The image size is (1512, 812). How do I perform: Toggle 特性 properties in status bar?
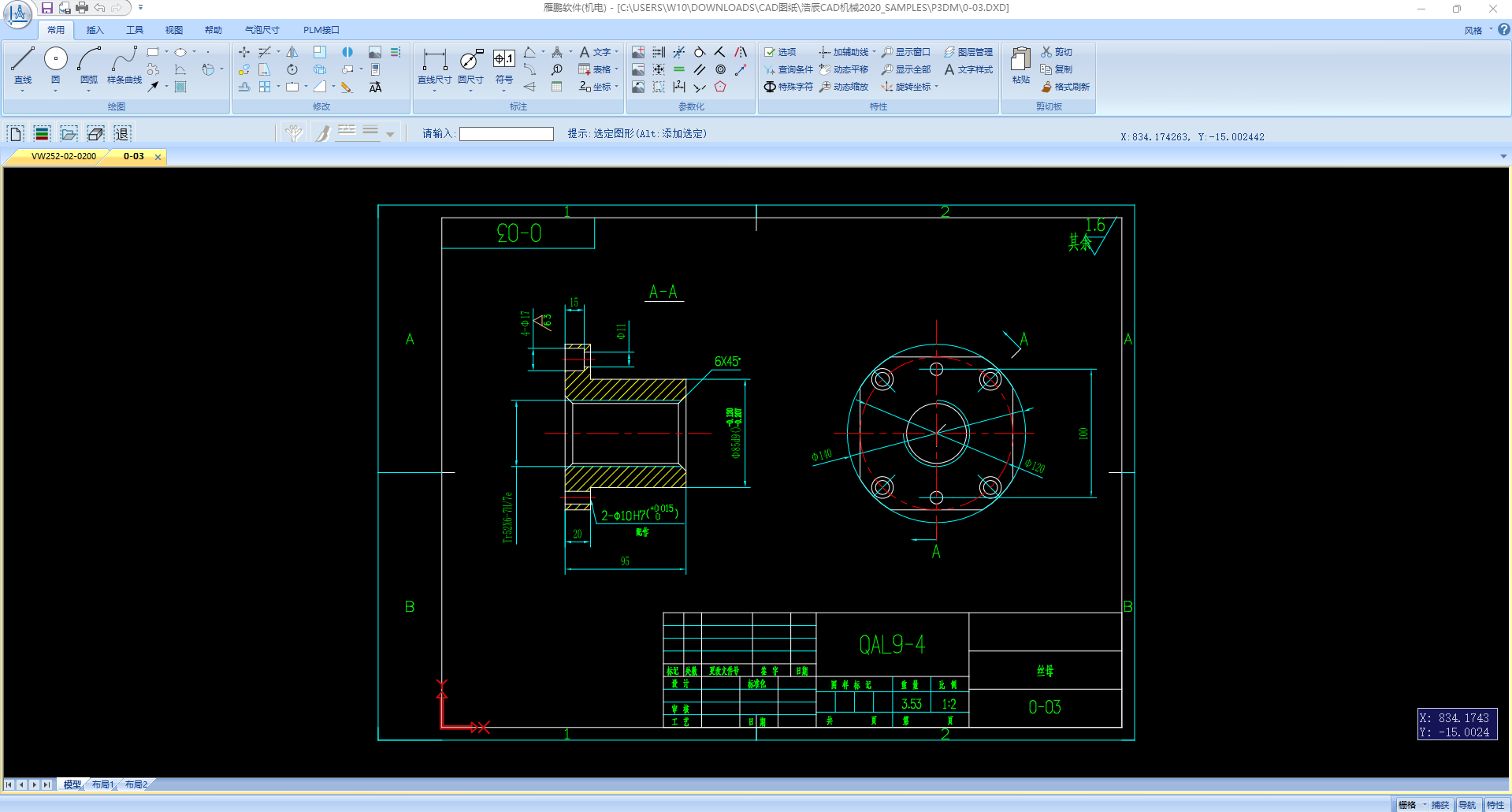click(1495, 805)
